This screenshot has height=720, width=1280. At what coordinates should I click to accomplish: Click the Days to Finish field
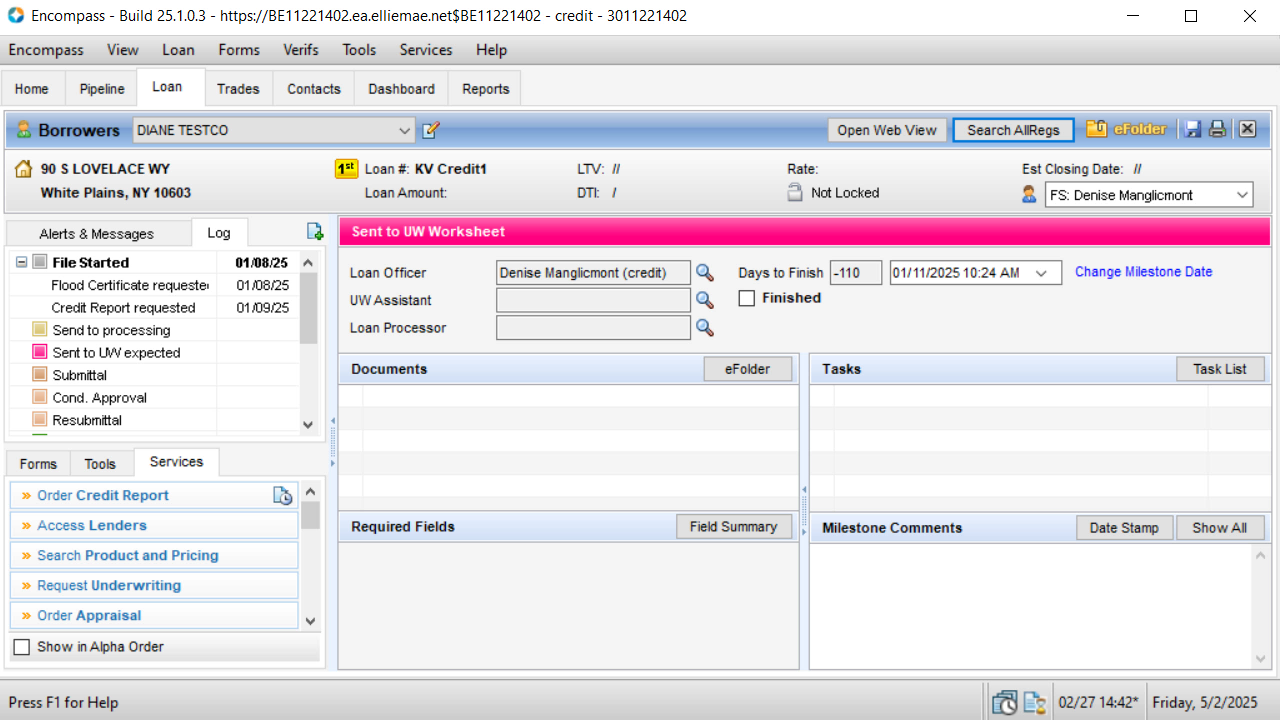coord(856,273)
